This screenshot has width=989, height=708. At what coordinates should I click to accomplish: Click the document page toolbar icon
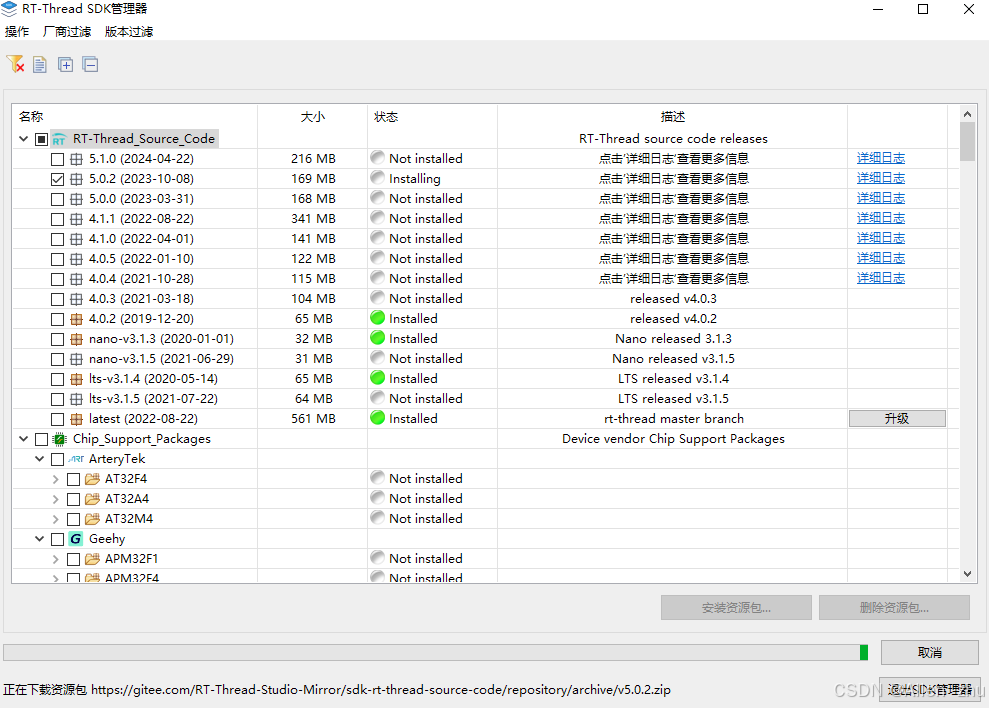[40, 64]
